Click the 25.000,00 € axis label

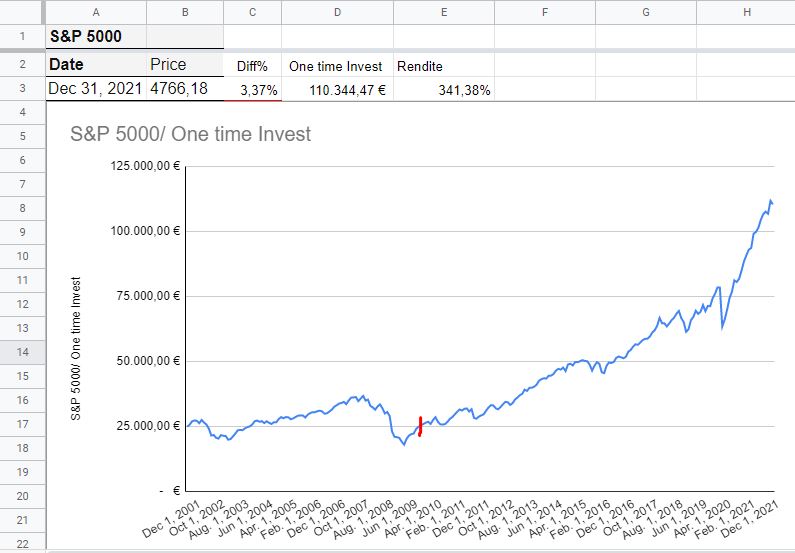point(149,426)
